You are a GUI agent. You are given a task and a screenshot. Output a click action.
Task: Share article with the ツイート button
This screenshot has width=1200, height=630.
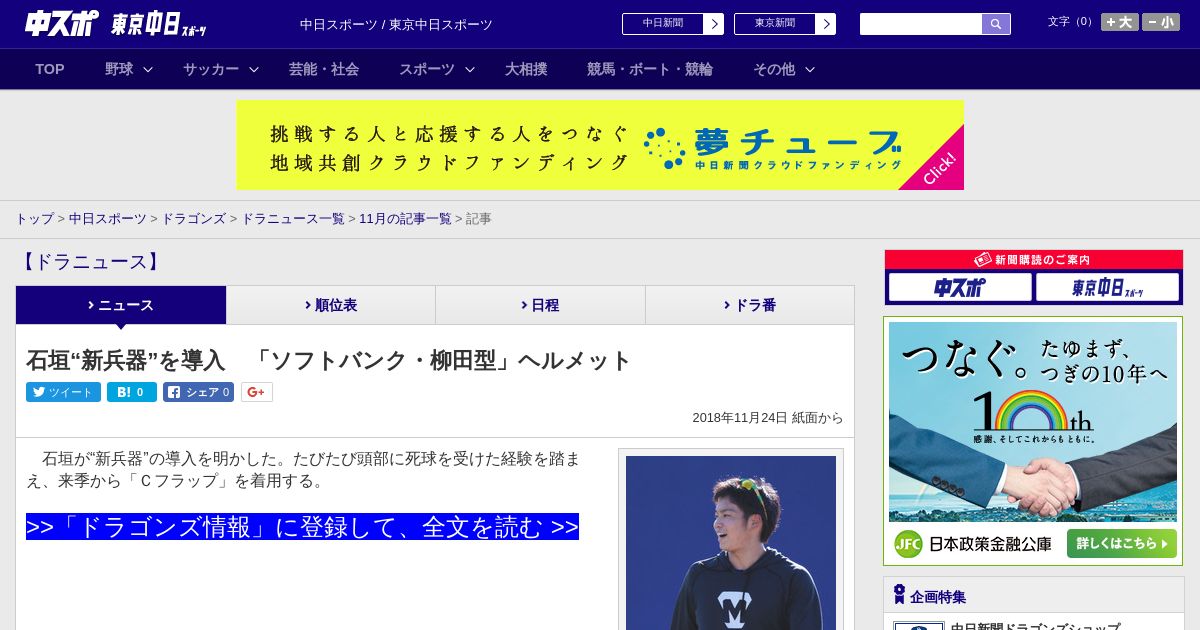63,392
